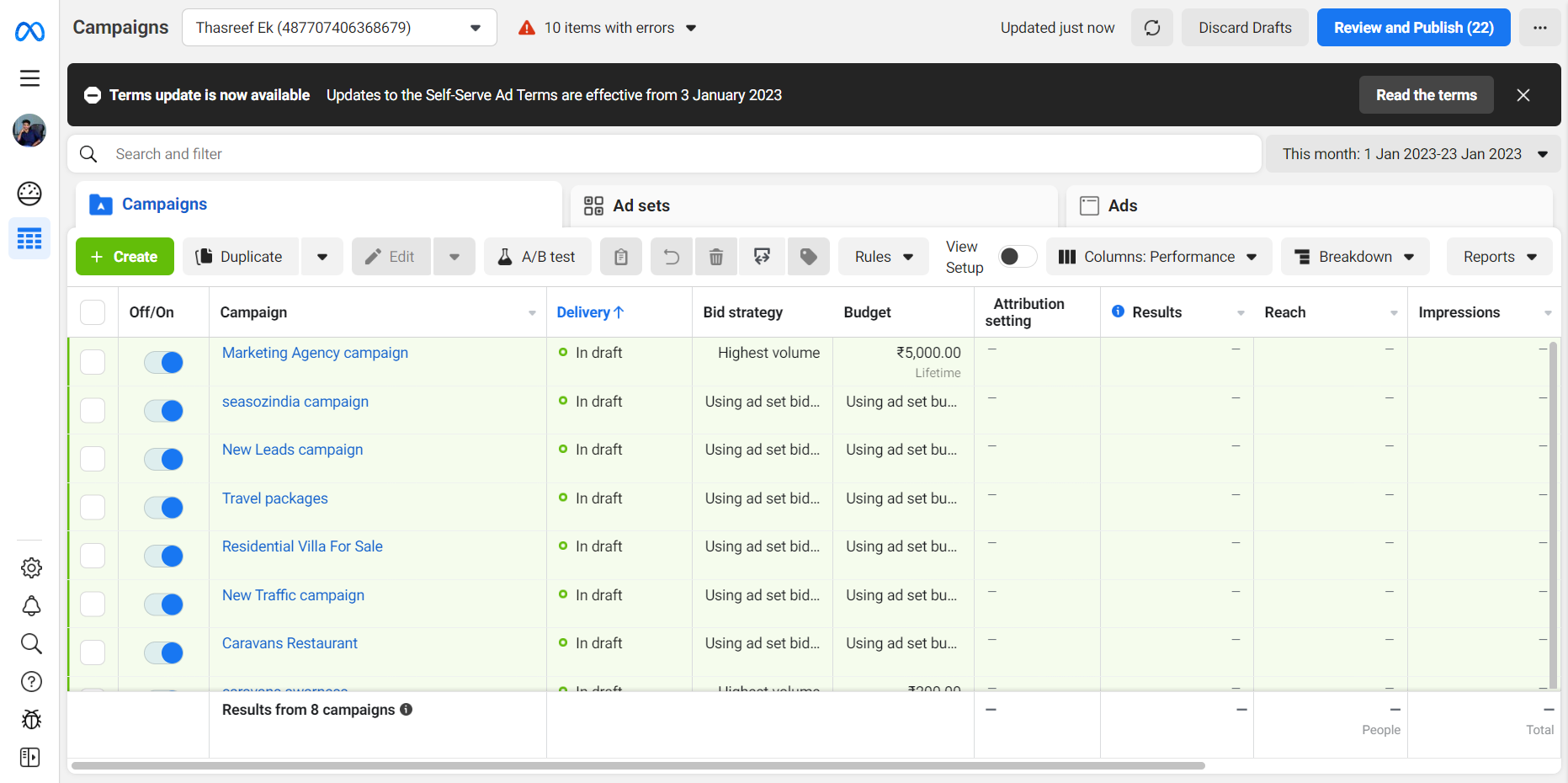Click the Meta logo icon
This screenshot has height=783, width=1568.
click(29, 32)
